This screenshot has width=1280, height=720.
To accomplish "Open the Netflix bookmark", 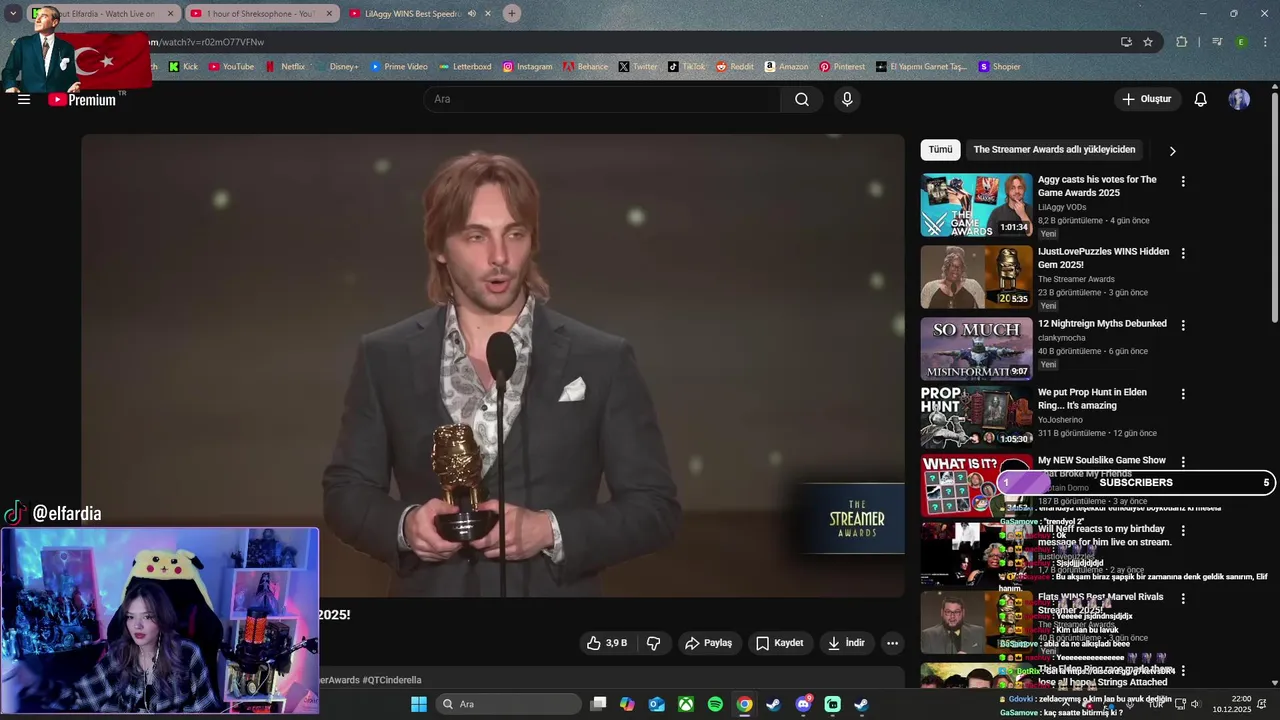I will [285, 67].
